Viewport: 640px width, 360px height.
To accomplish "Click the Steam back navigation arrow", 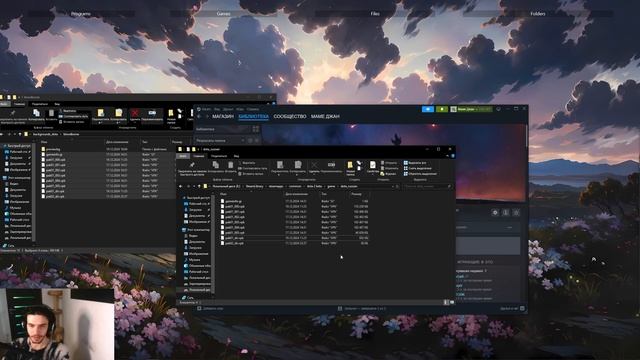I will point(199,116).
